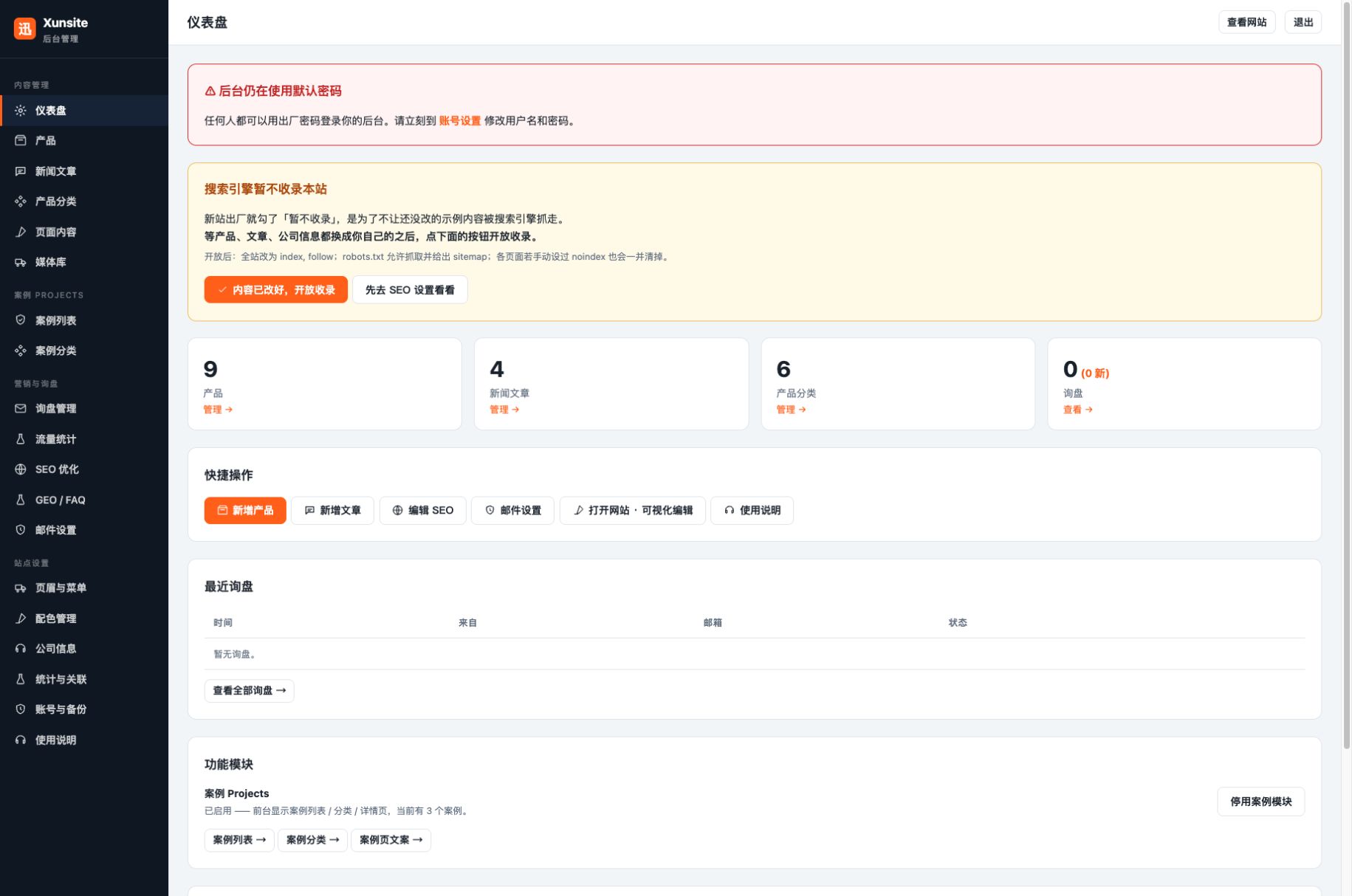Click the 停用案例模块 button
This screenshot has height=896, width=1352.
pyautogui.click(x=1260, y=802)
